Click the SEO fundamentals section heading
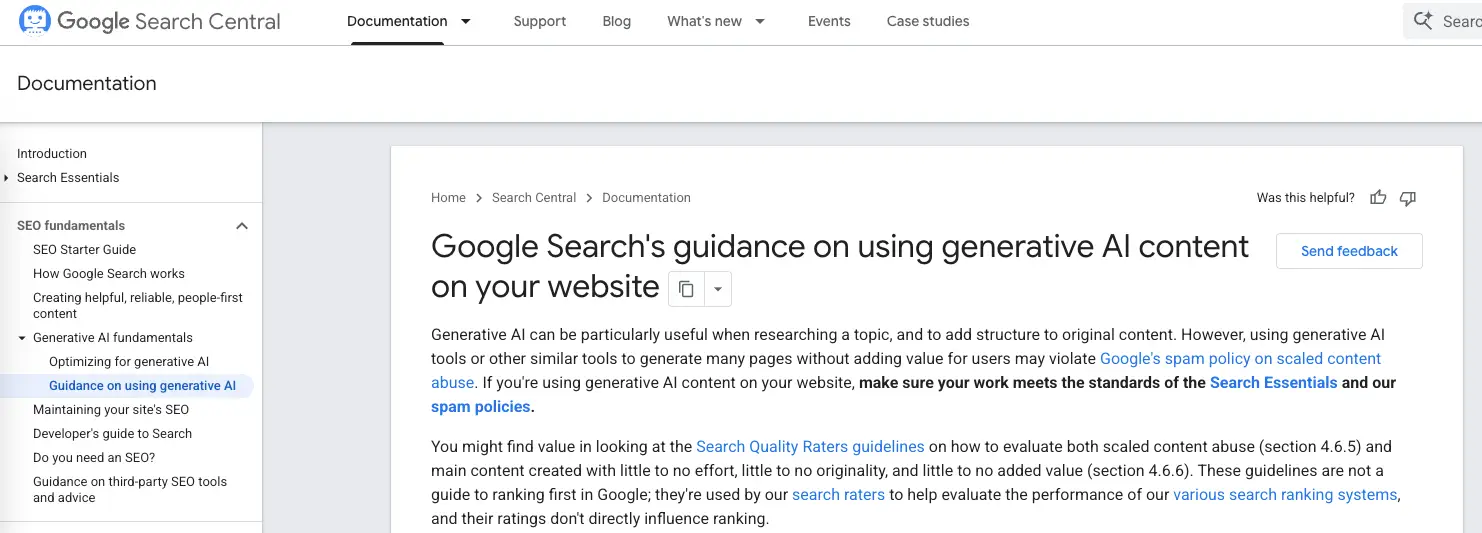Viewport: 1482px width, 533px height. point(71,226)
